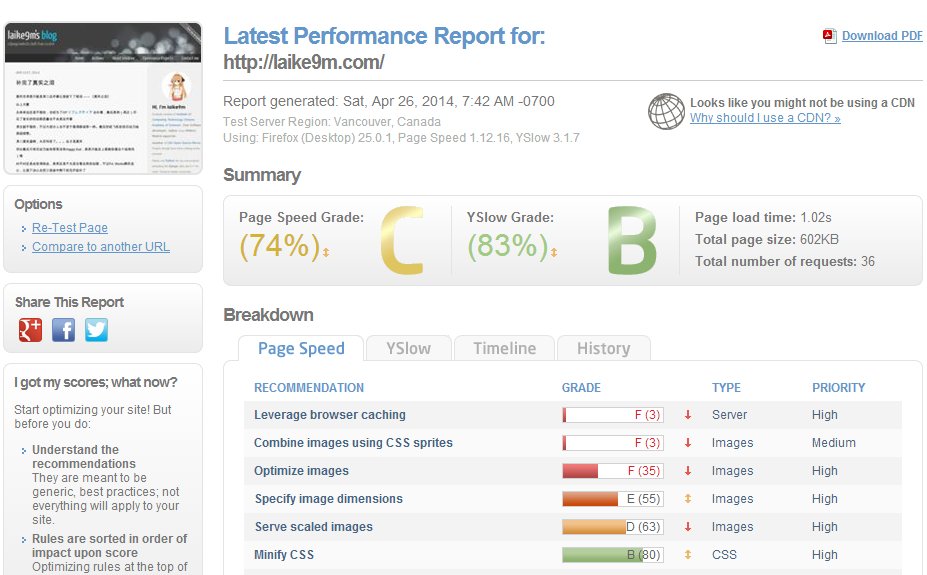The height and width of the screenshot is (575, 927).
Task: Click the CSS type in Minify CSS row
Action: (724, 555)
